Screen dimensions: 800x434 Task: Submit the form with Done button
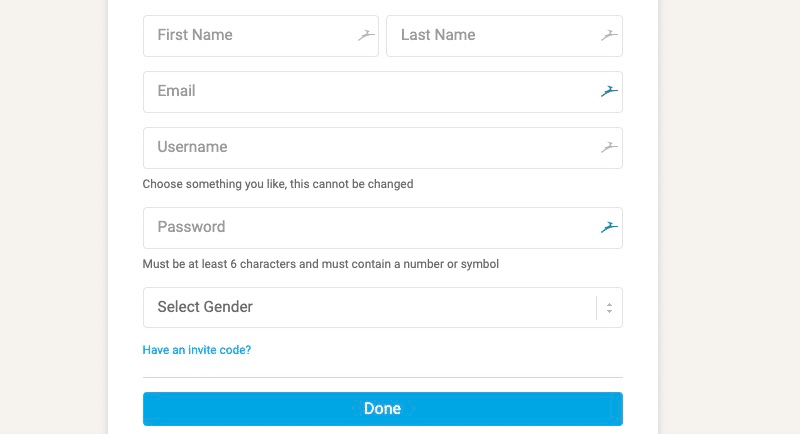pos(383,409)
